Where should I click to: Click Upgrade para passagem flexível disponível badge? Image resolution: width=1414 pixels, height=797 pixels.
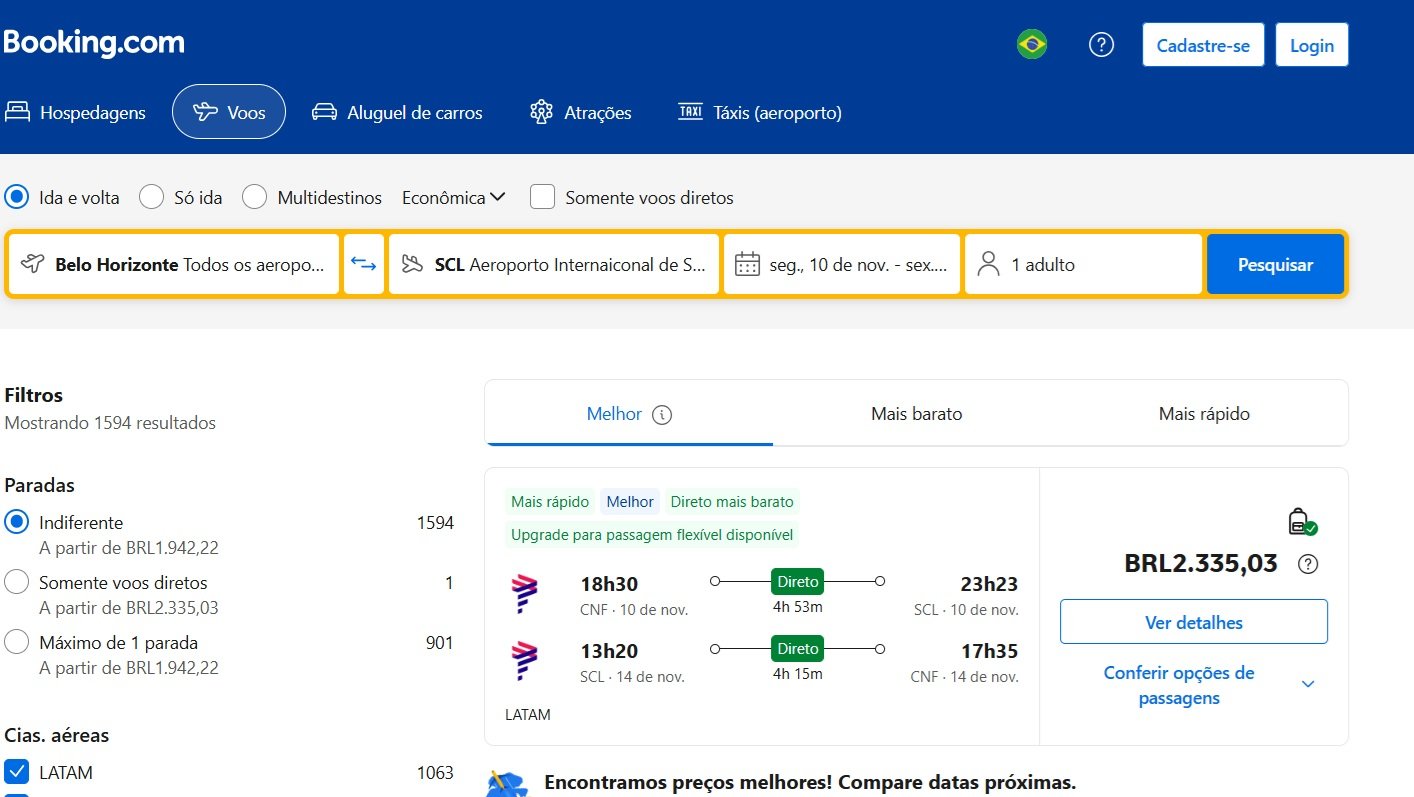click(x=652, y=535)
